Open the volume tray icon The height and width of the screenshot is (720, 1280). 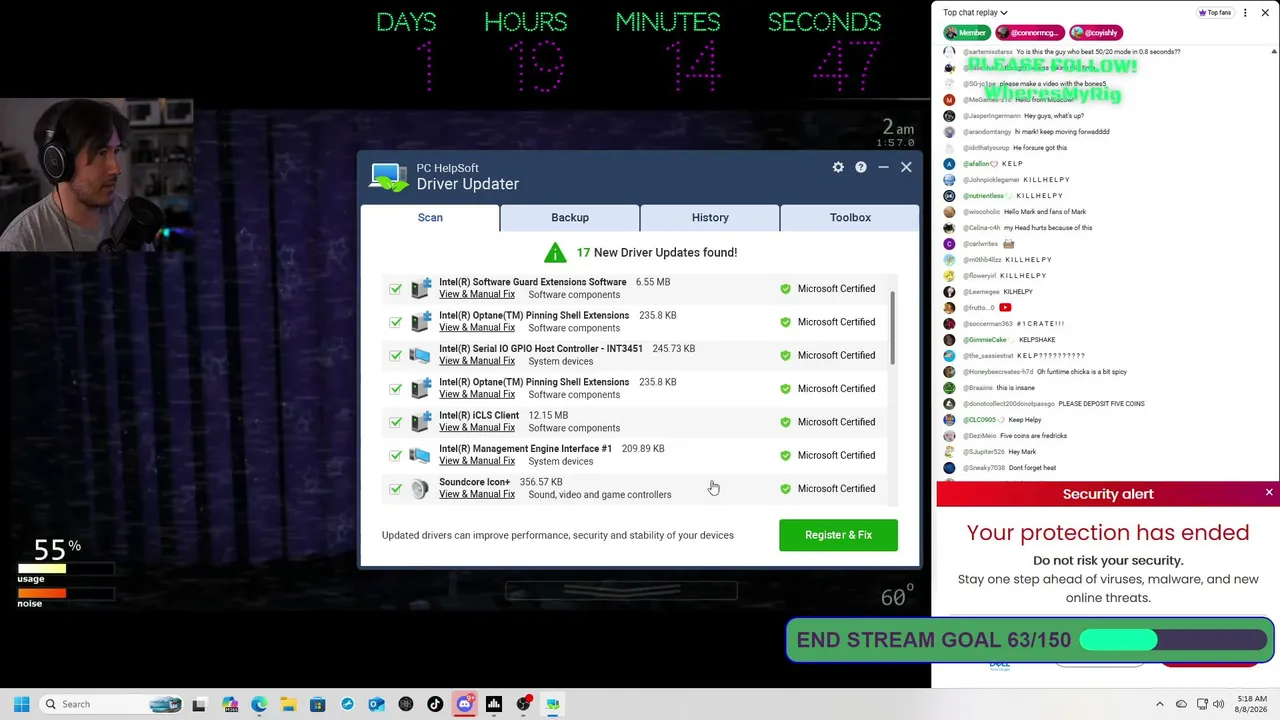point(1219,704)
